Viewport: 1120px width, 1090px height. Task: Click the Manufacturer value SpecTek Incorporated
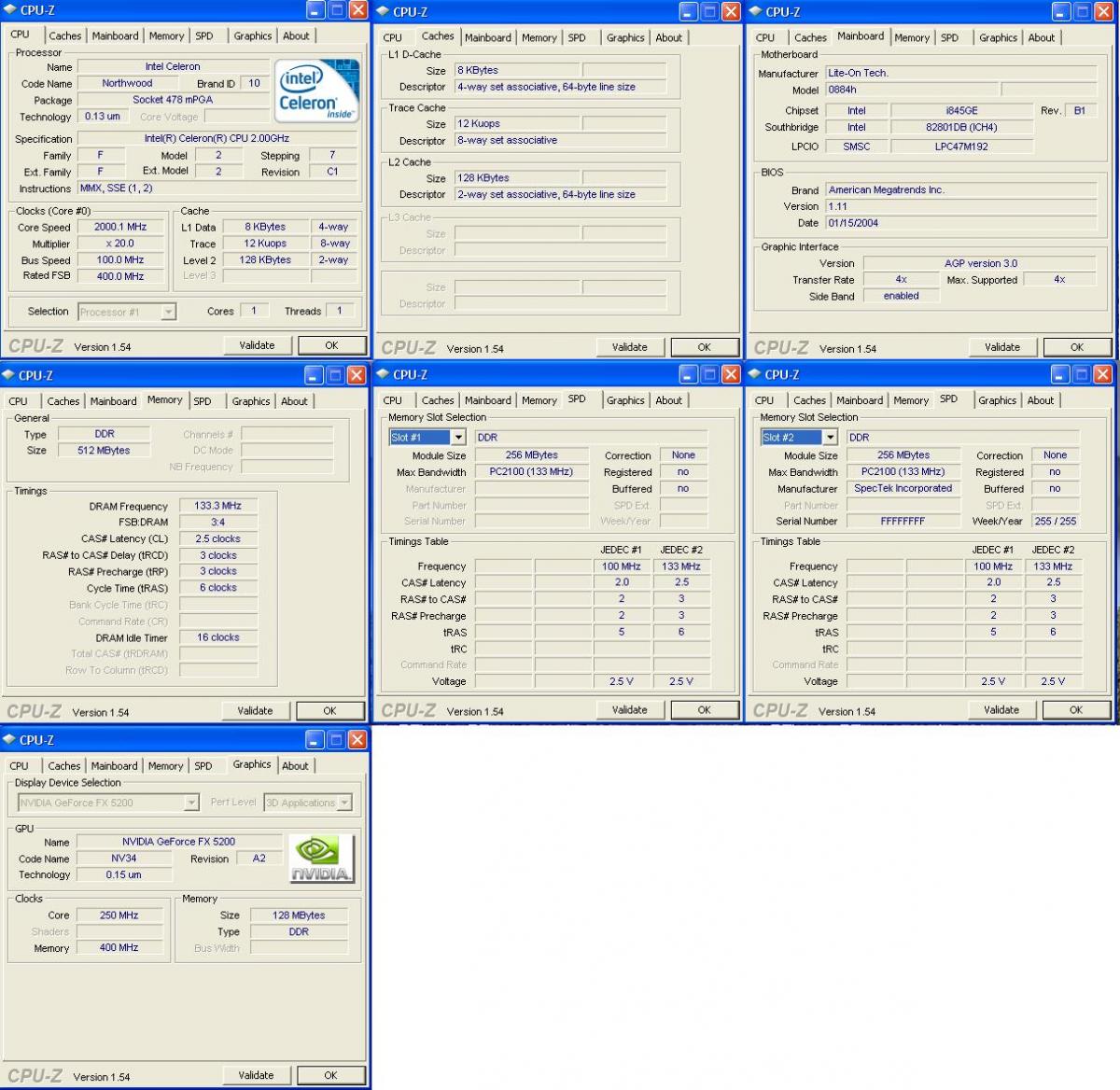pos(903,488)
